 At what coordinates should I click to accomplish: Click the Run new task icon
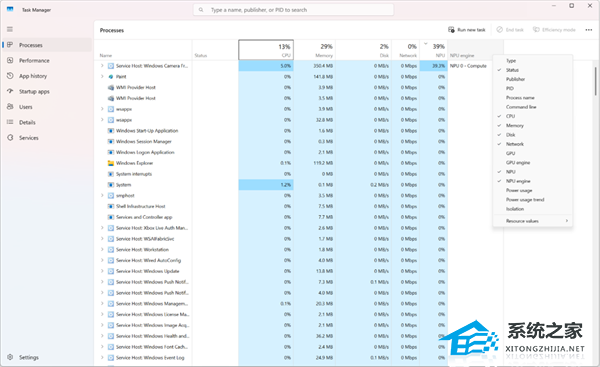click(451, 29)
